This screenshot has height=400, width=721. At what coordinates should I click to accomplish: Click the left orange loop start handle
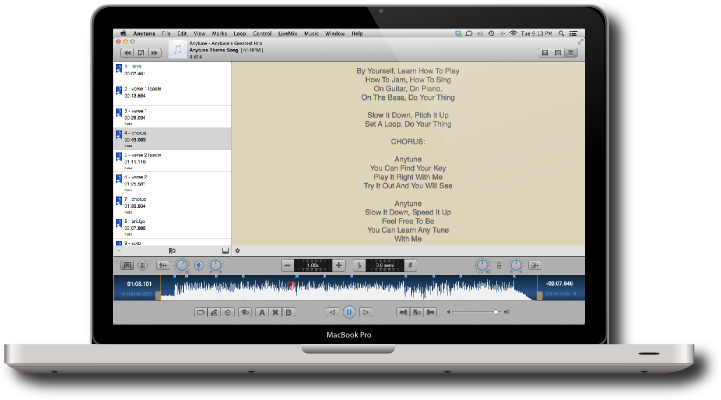click(158, 295)
